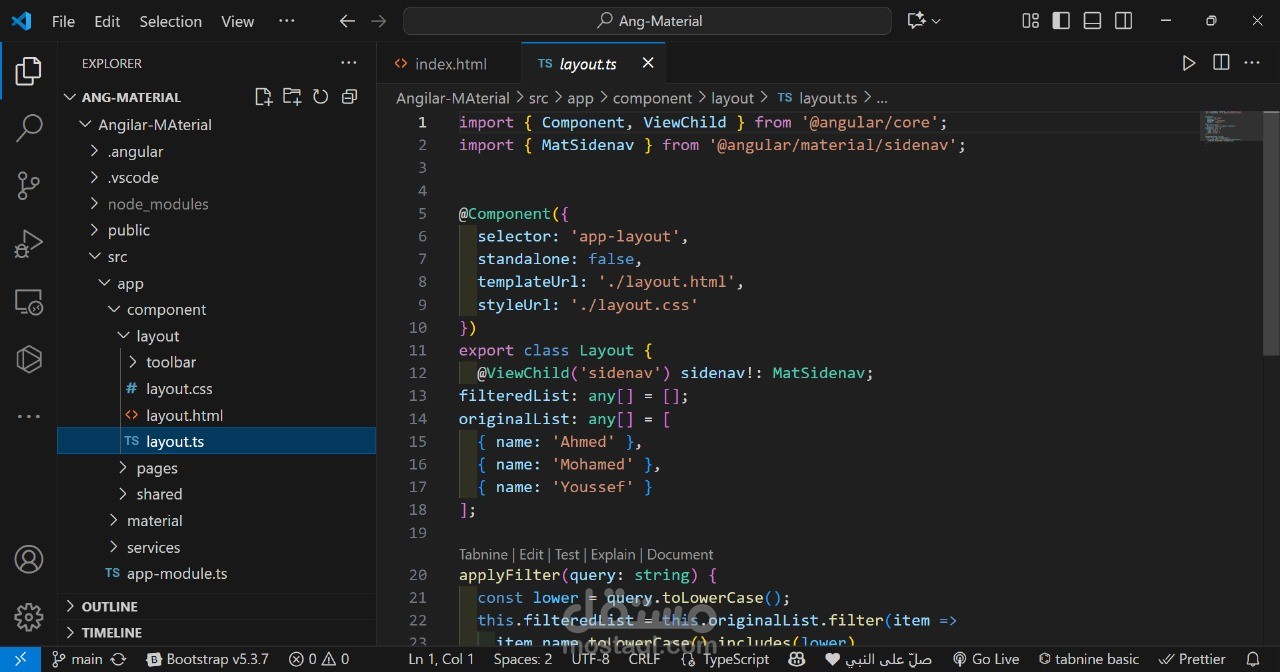Expand the node_modules folder
This screenshot has height=672, width=1280.
(x=217, y=204)
